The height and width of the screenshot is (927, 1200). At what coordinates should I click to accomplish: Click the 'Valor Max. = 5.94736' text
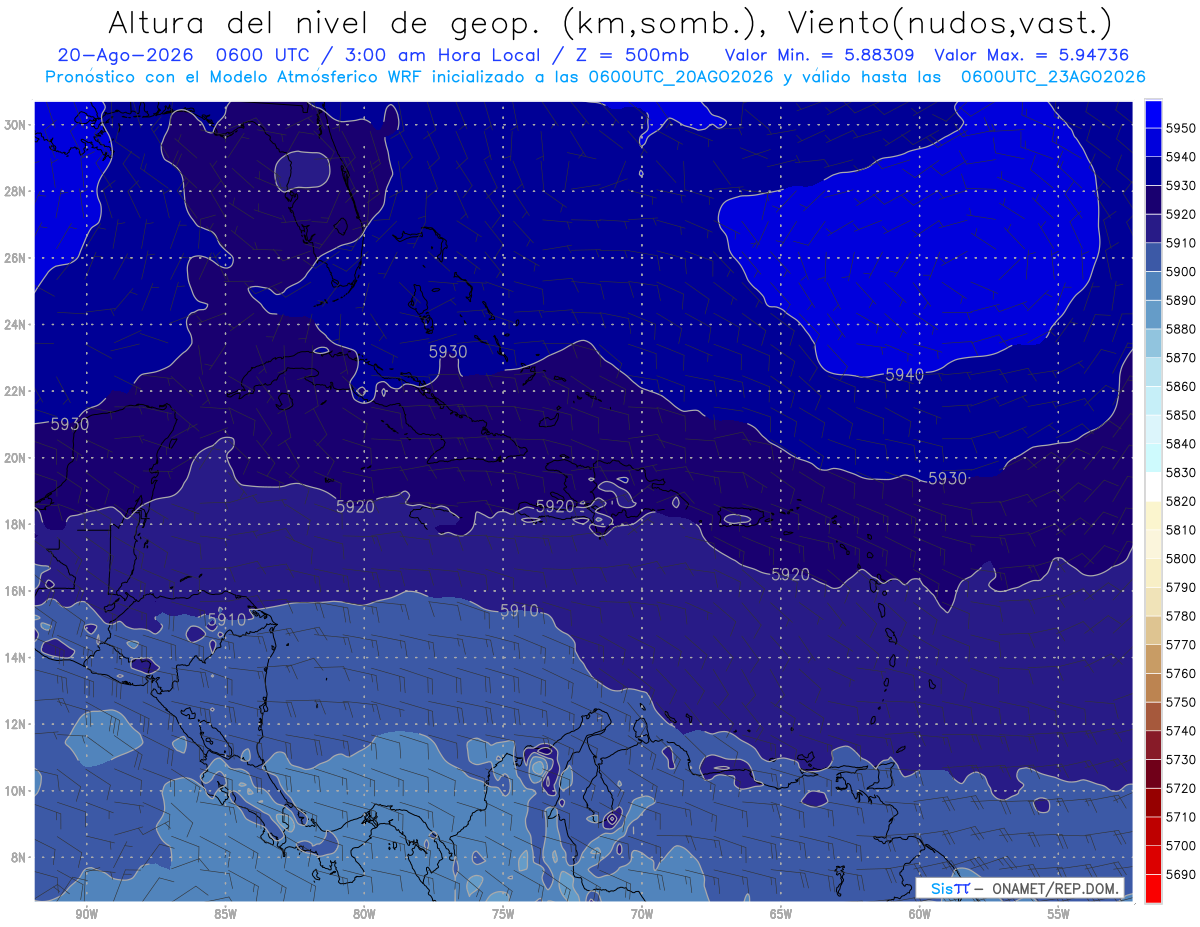pyautogui.click(x=1032, y=55)
